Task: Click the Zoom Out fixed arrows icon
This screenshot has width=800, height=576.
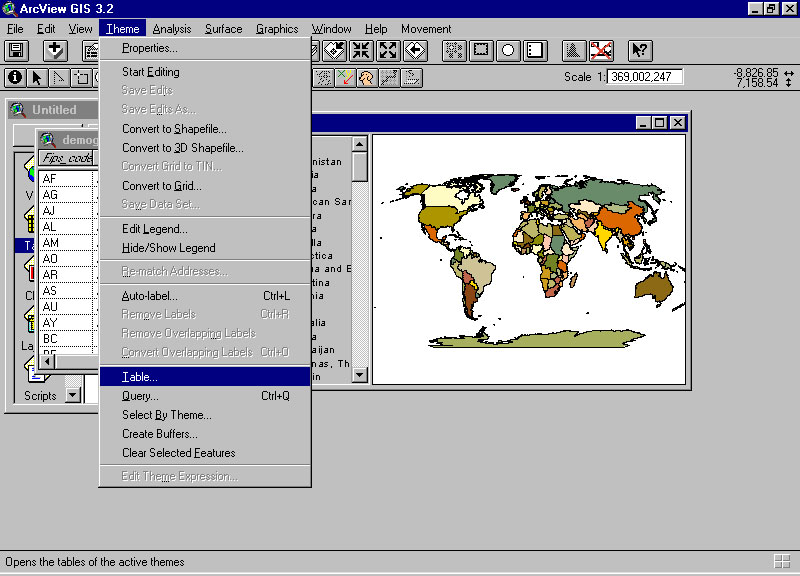Action: tap(387, 50)
